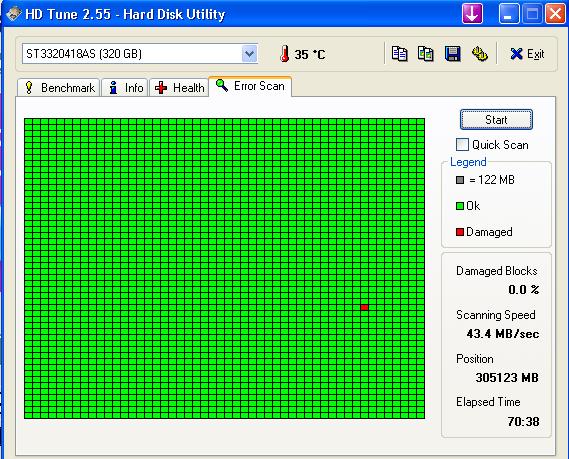
Task: Click the green Ok legend swatch
Action: click(x=460, y=206)
